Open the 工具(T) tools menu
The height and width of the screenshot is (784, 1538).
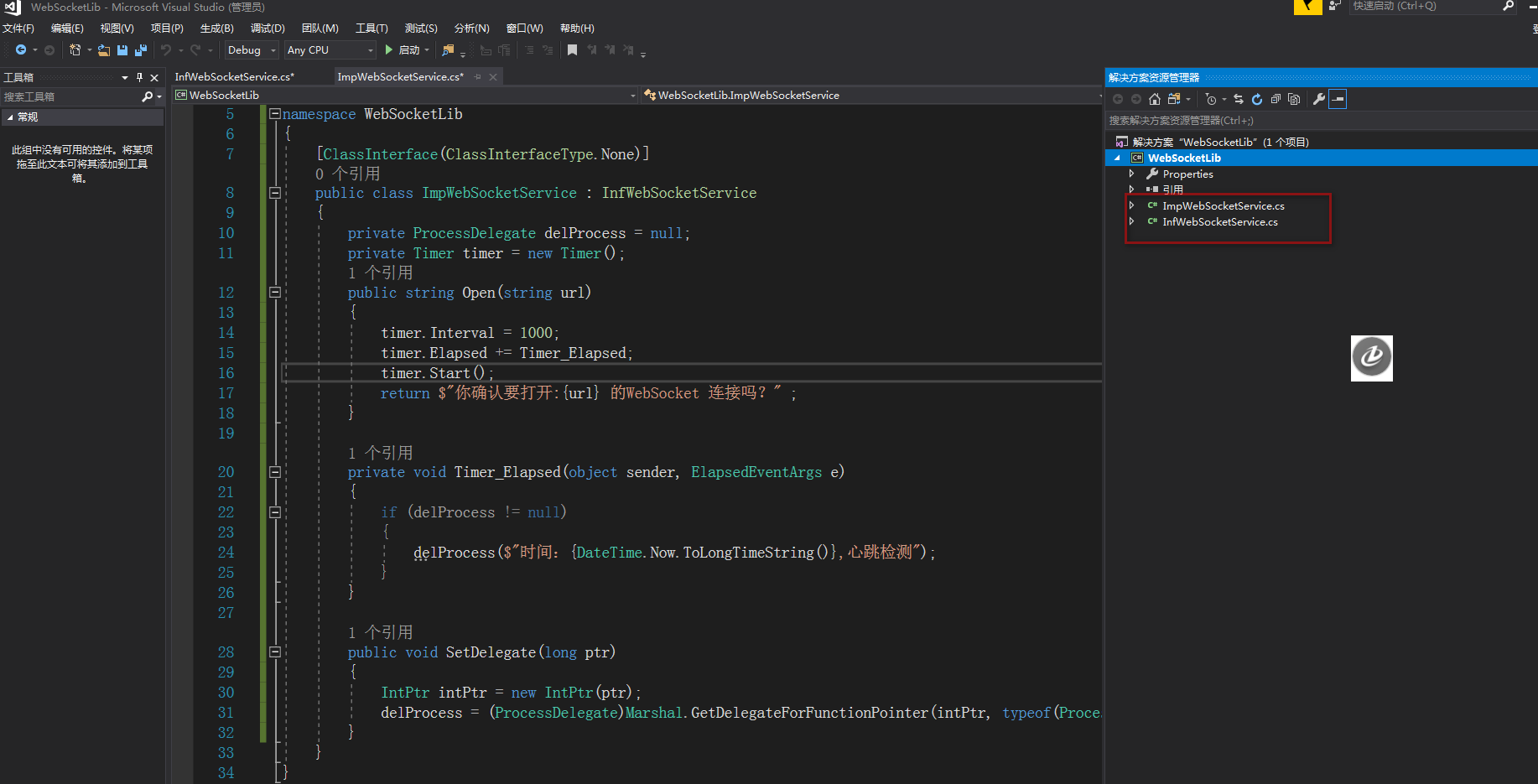pos(372,29)
